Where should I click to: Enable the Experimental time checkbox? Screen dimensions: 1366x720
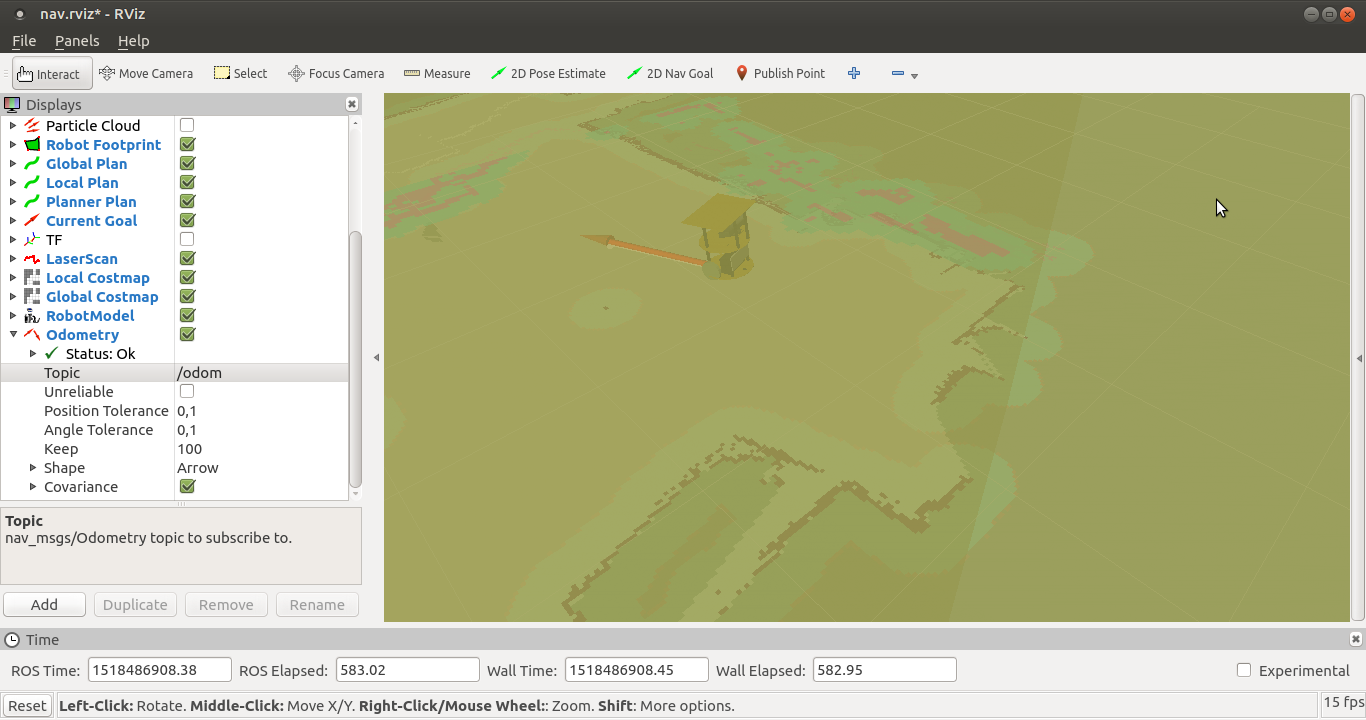[x=1244, y=670]
